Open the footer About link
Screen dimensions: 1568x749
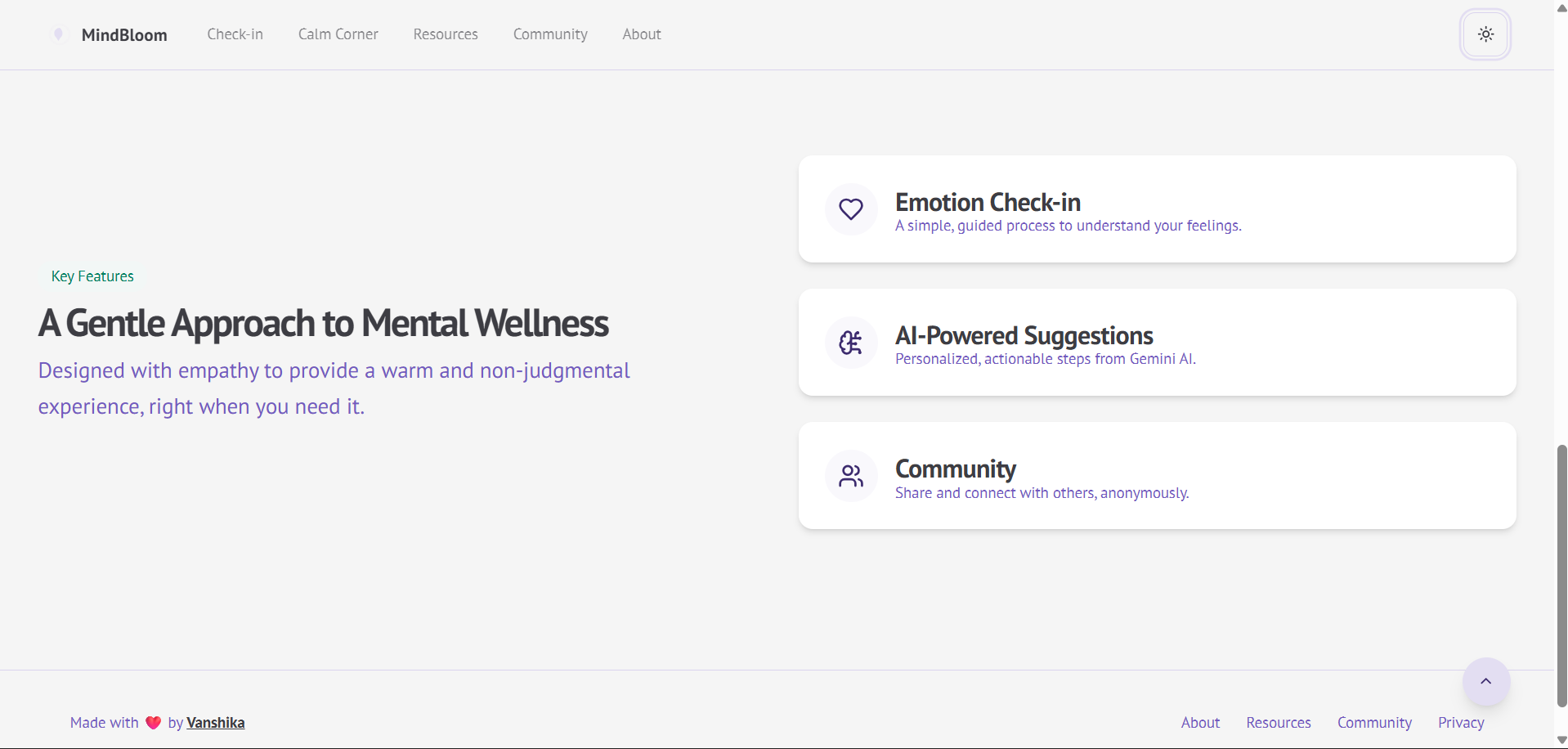1200,723
